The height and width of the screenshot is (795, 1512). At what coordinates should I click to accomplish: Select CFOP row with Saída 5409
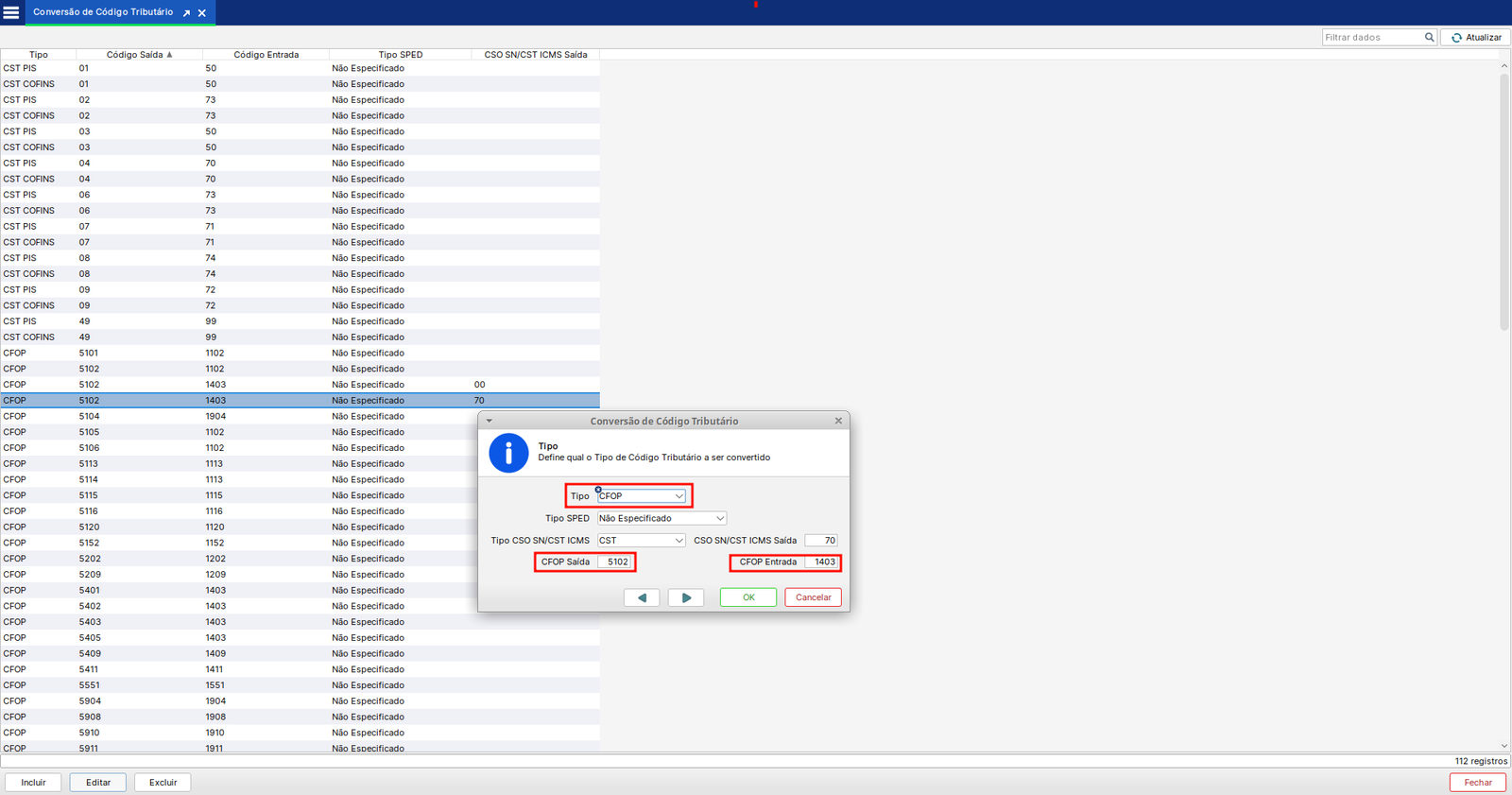tap(300, 654)
